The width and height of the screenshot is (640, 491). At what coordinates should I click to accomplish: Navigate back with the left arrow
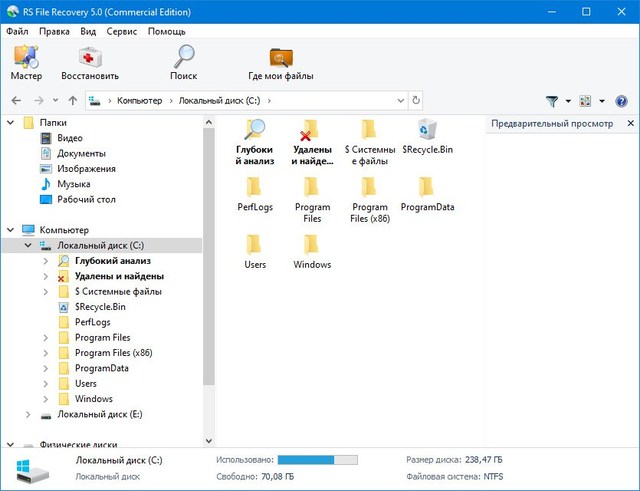16,101
